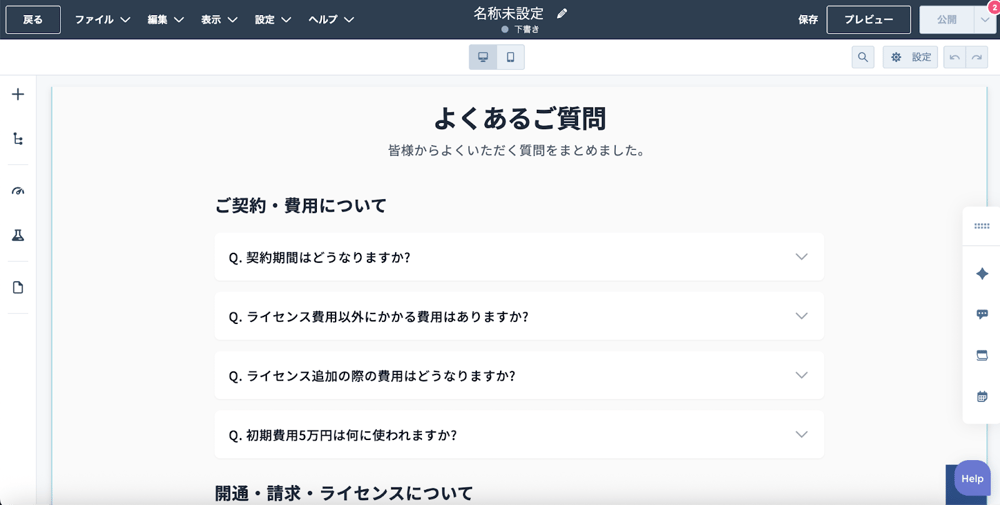Click the search magnifier icon

pos(863,57)
